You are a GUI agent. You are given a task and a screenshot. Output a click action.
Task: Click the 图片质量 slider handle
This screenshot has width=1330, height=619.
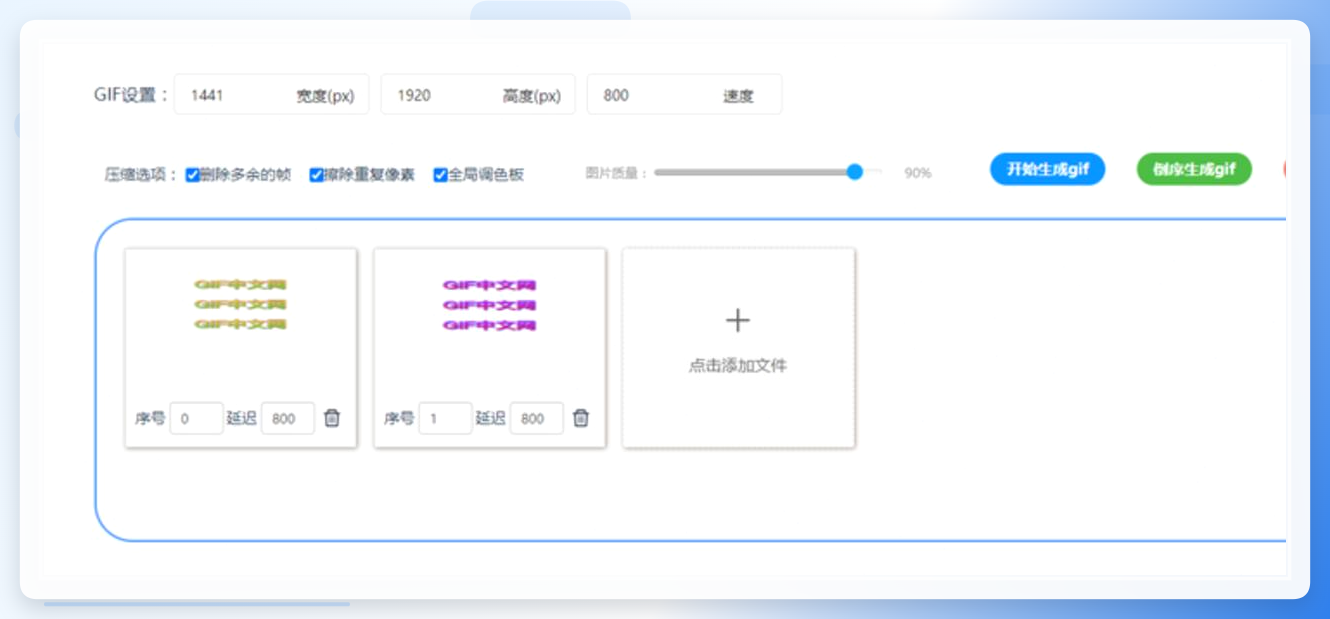click(x=854, y=172)
